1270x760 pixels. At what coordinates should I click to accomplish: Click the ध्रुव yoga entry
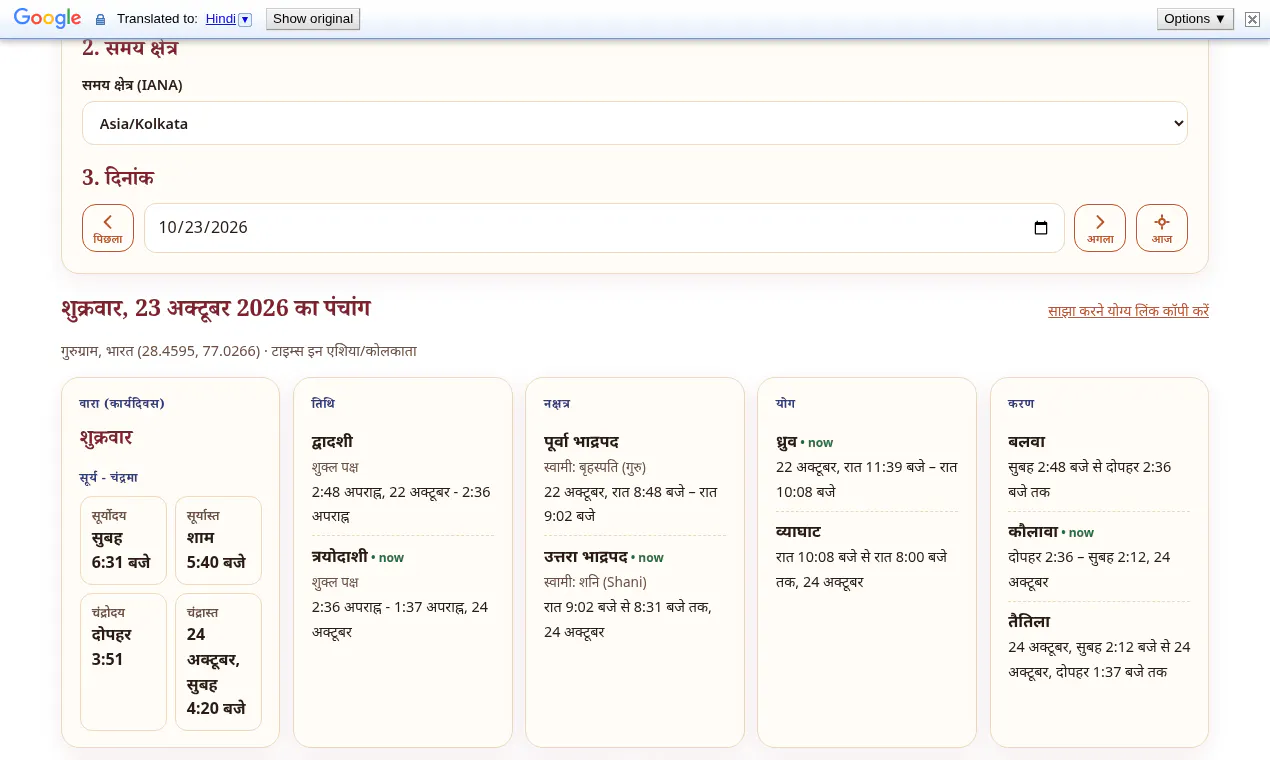[867, 467]
